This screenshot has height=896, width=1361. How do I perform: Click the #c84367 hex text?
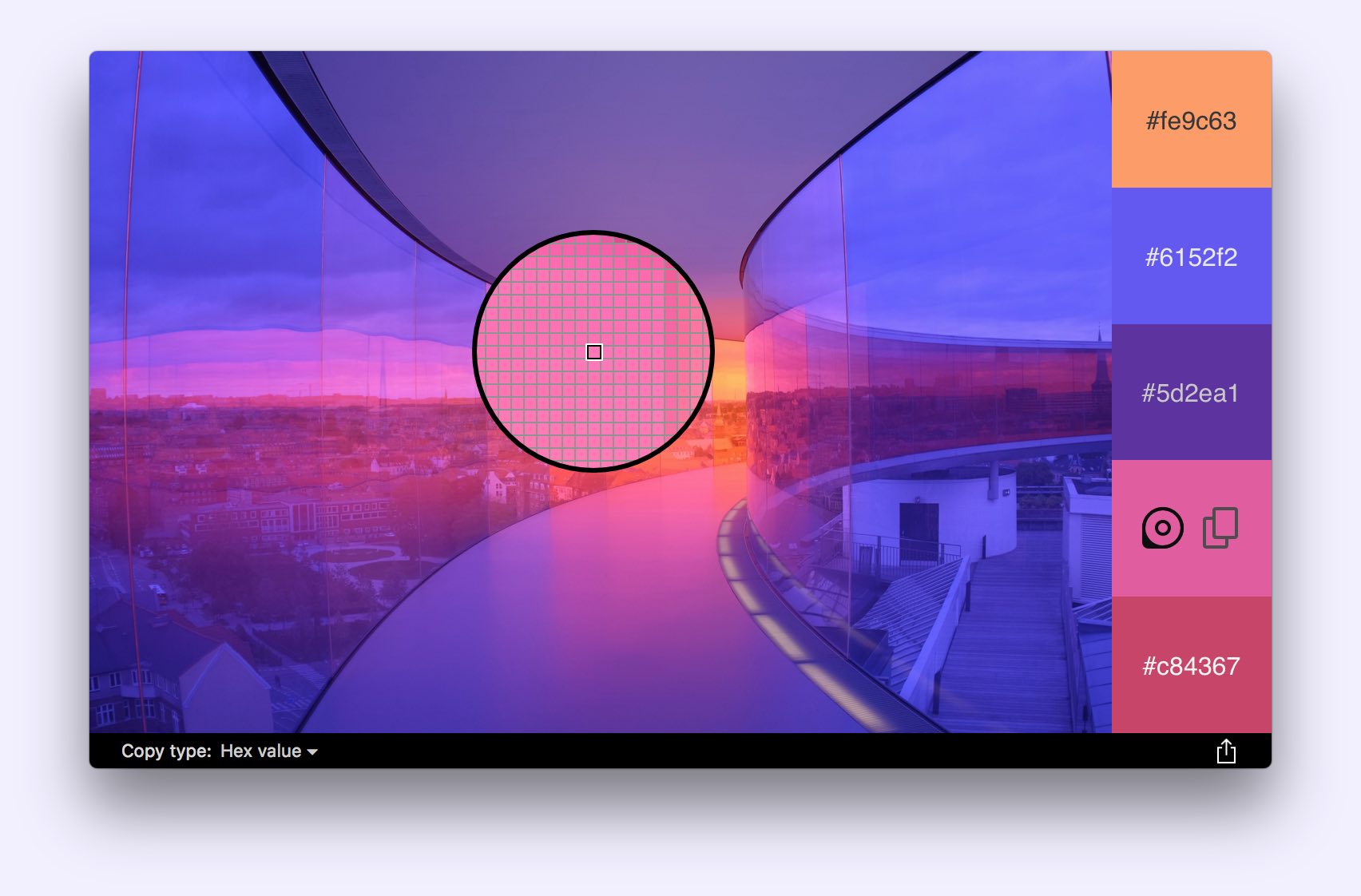click(1191, 666)
